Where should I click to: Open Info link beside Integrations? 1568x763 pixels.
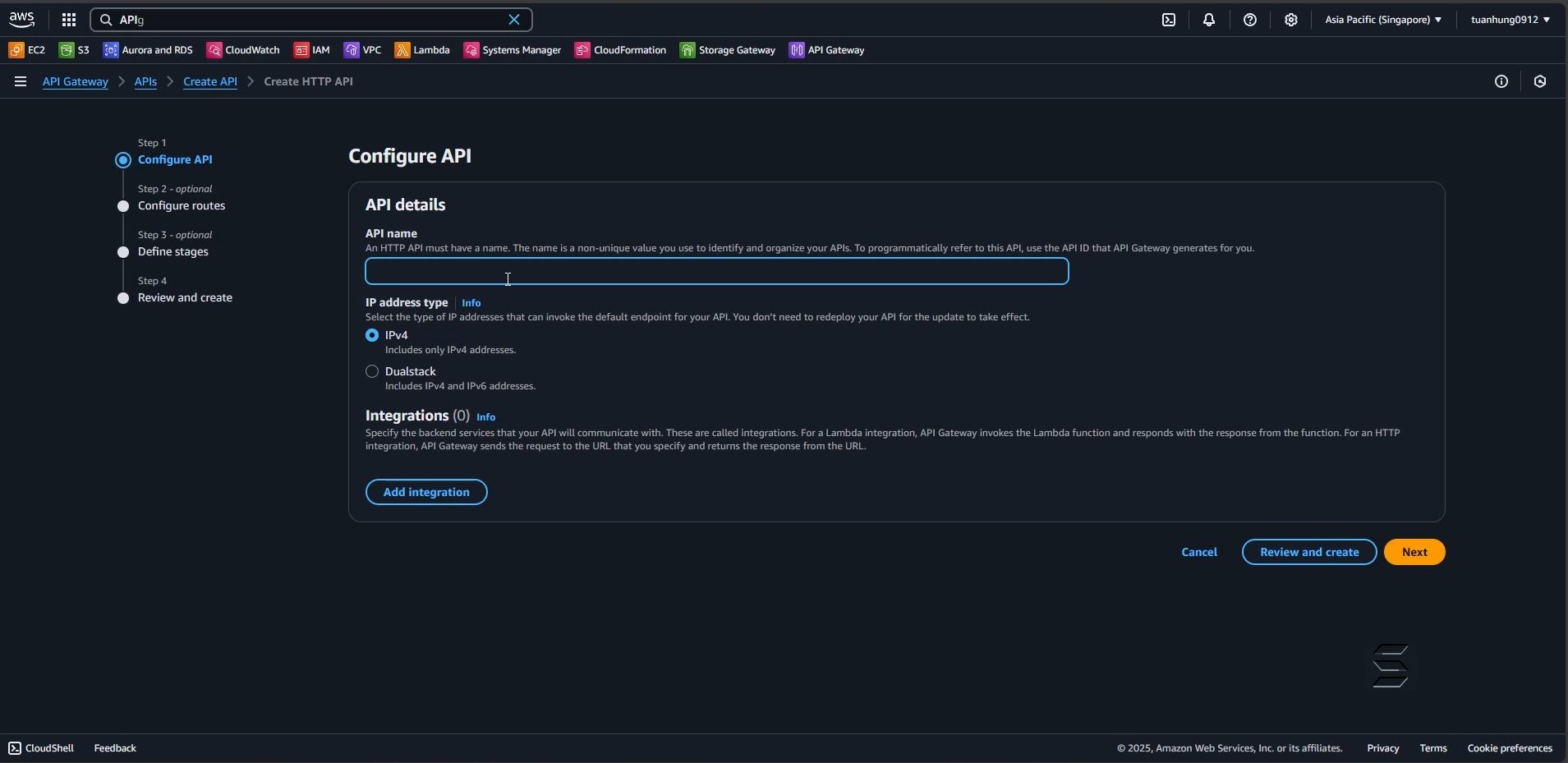click(486, 417)
